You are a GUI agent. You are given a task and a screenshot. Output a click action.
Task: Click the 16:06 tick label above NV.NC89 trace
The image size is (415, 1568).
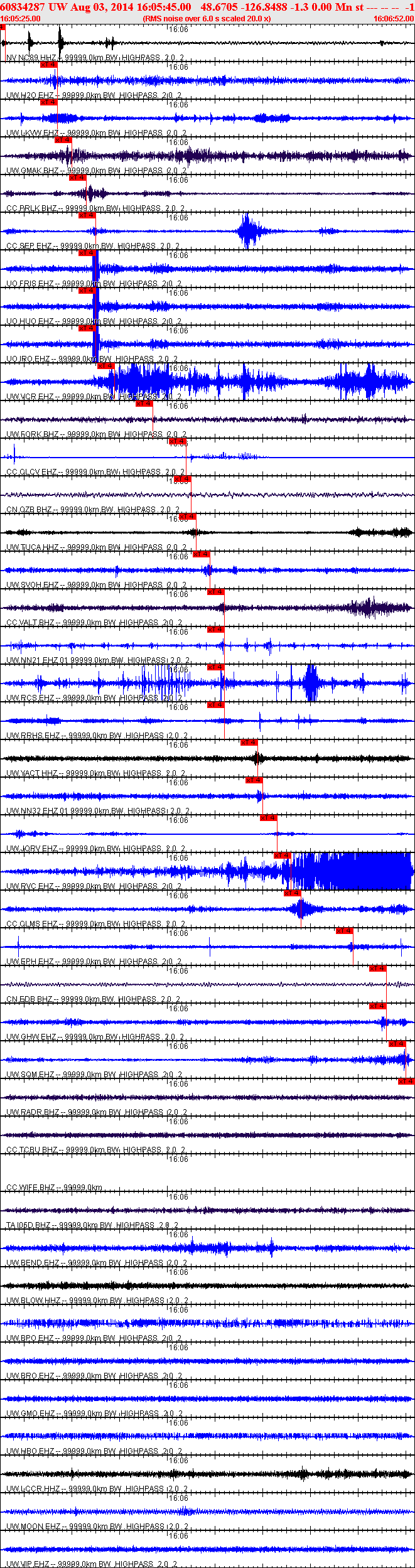click(179, 29)
